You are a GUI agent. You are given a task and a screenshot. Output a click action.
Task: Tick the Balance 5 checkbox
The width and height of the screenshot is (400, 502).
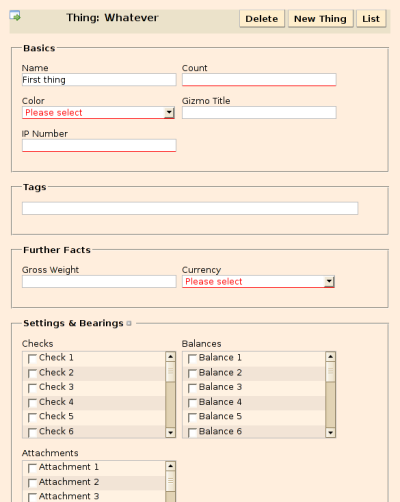(192, 417)
